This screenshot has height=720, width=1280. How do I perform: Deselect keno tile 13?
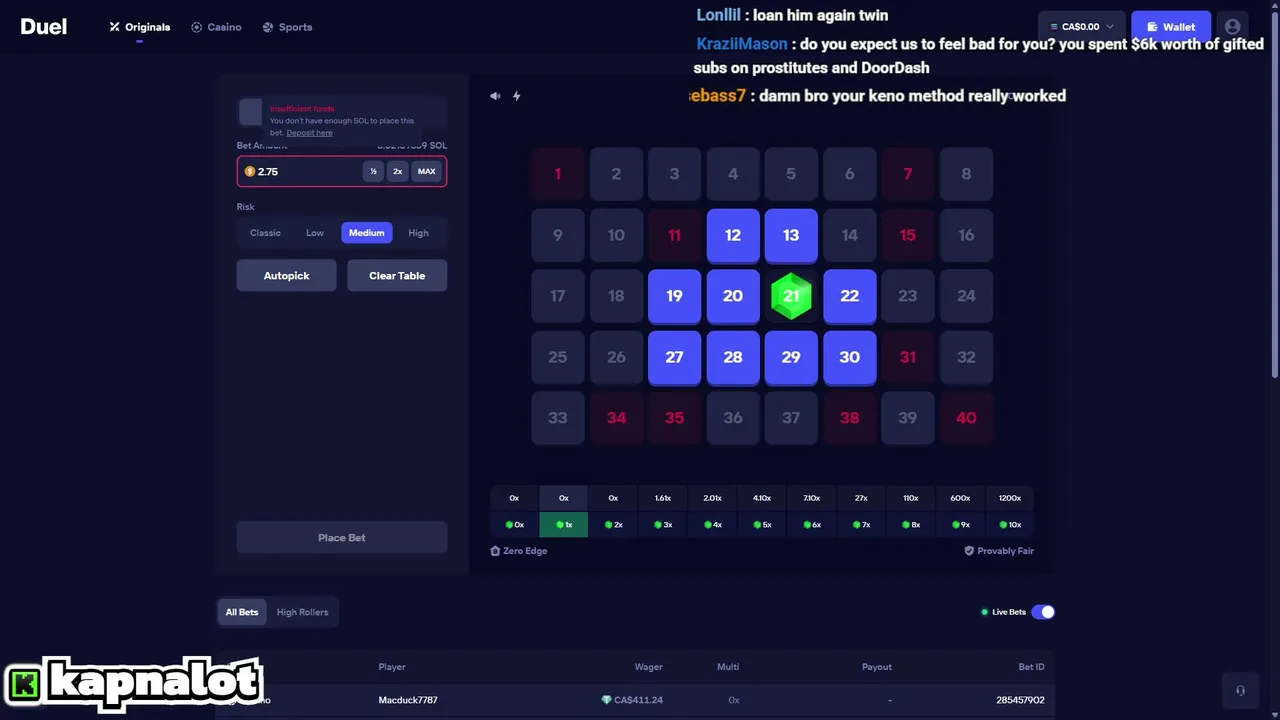tap(791, 235)
